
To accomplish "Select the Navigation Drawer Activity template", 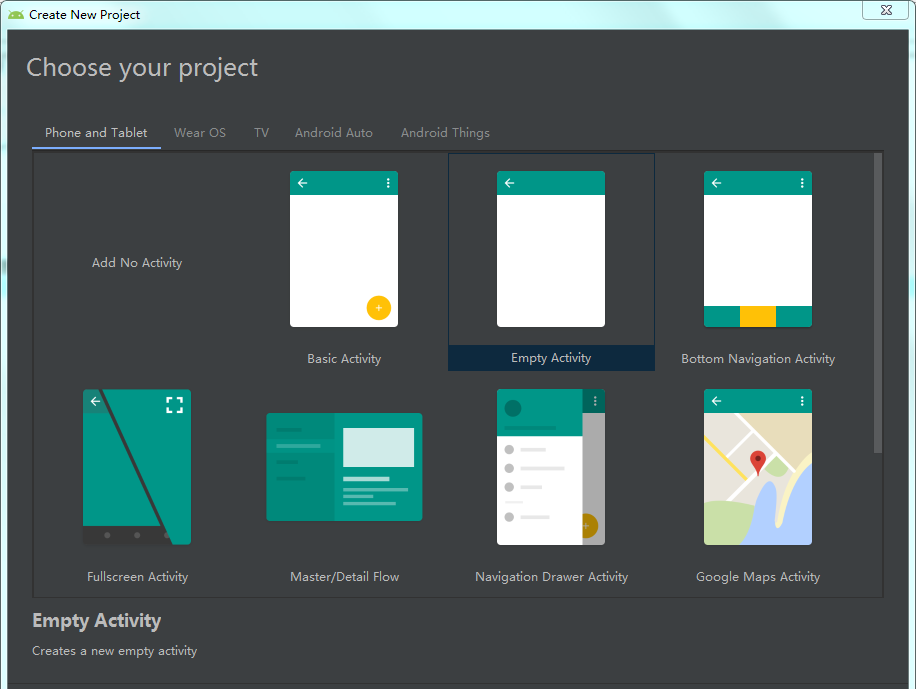I will [x=551, y=467].
